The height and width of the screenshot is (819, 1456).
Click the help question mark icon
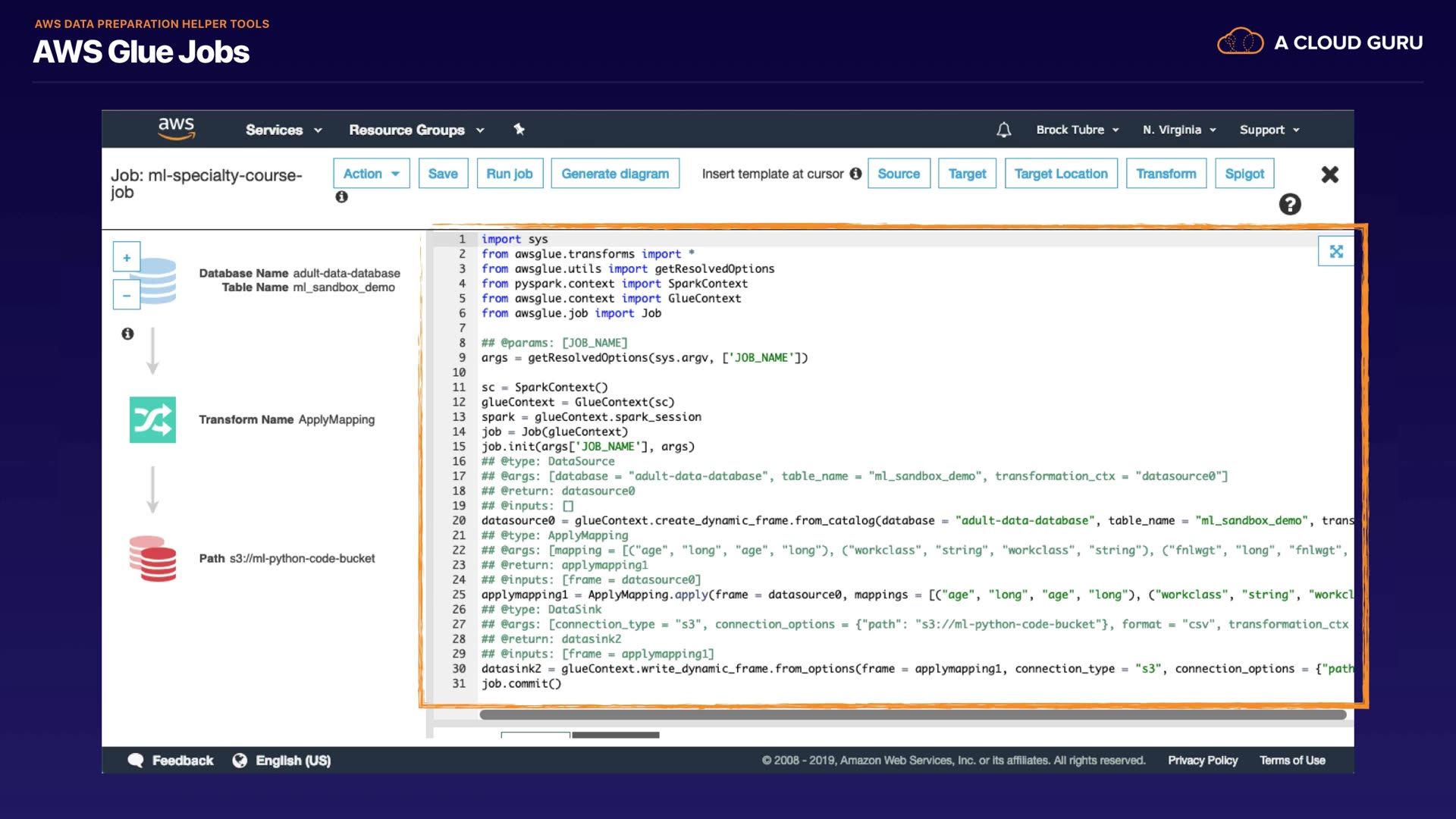click(1289, 204)
